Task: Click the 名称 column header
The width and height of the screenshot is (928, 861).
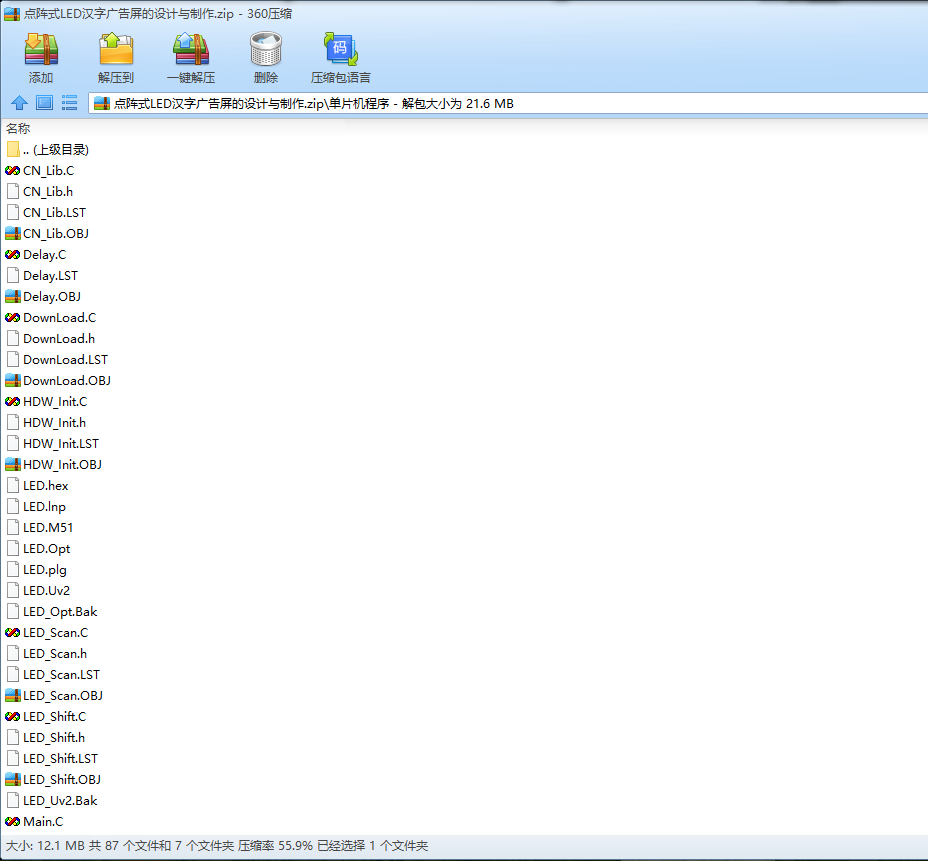Action: click(18, 128)
